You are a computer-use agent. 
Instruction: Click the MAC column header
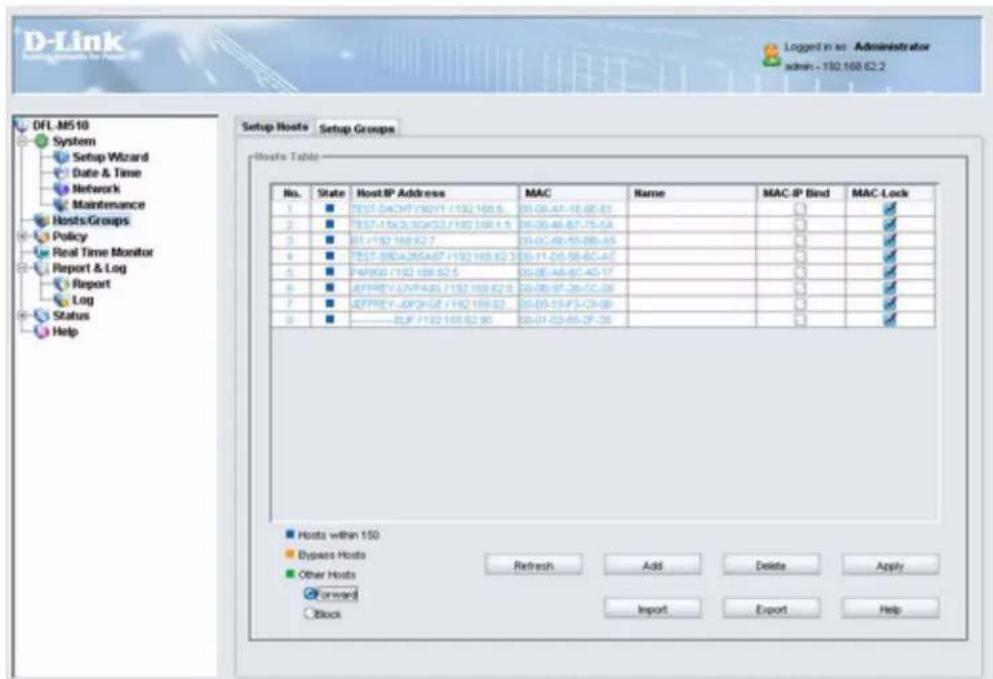coord(573,193)
